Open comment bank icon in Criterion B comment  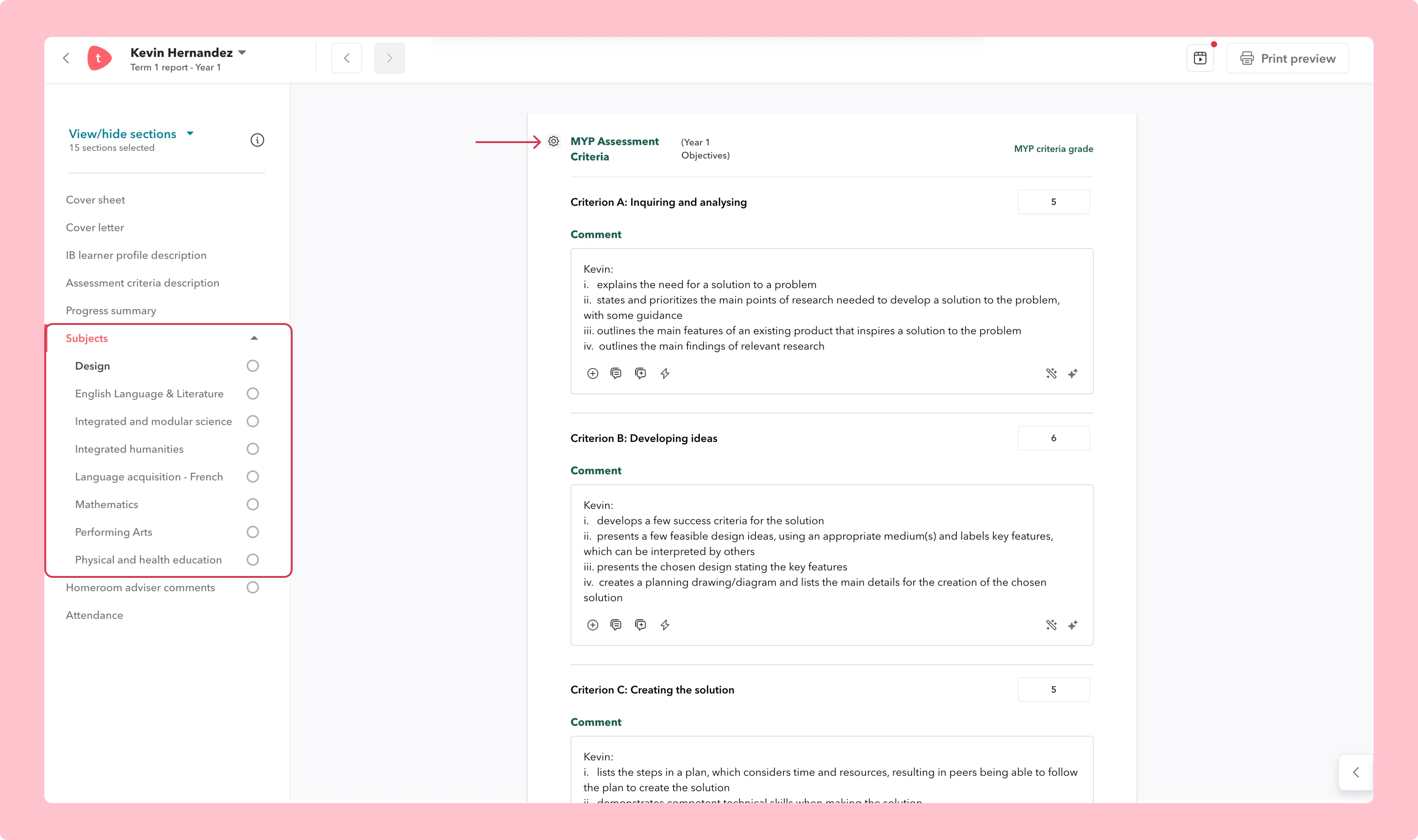point(616,625)
